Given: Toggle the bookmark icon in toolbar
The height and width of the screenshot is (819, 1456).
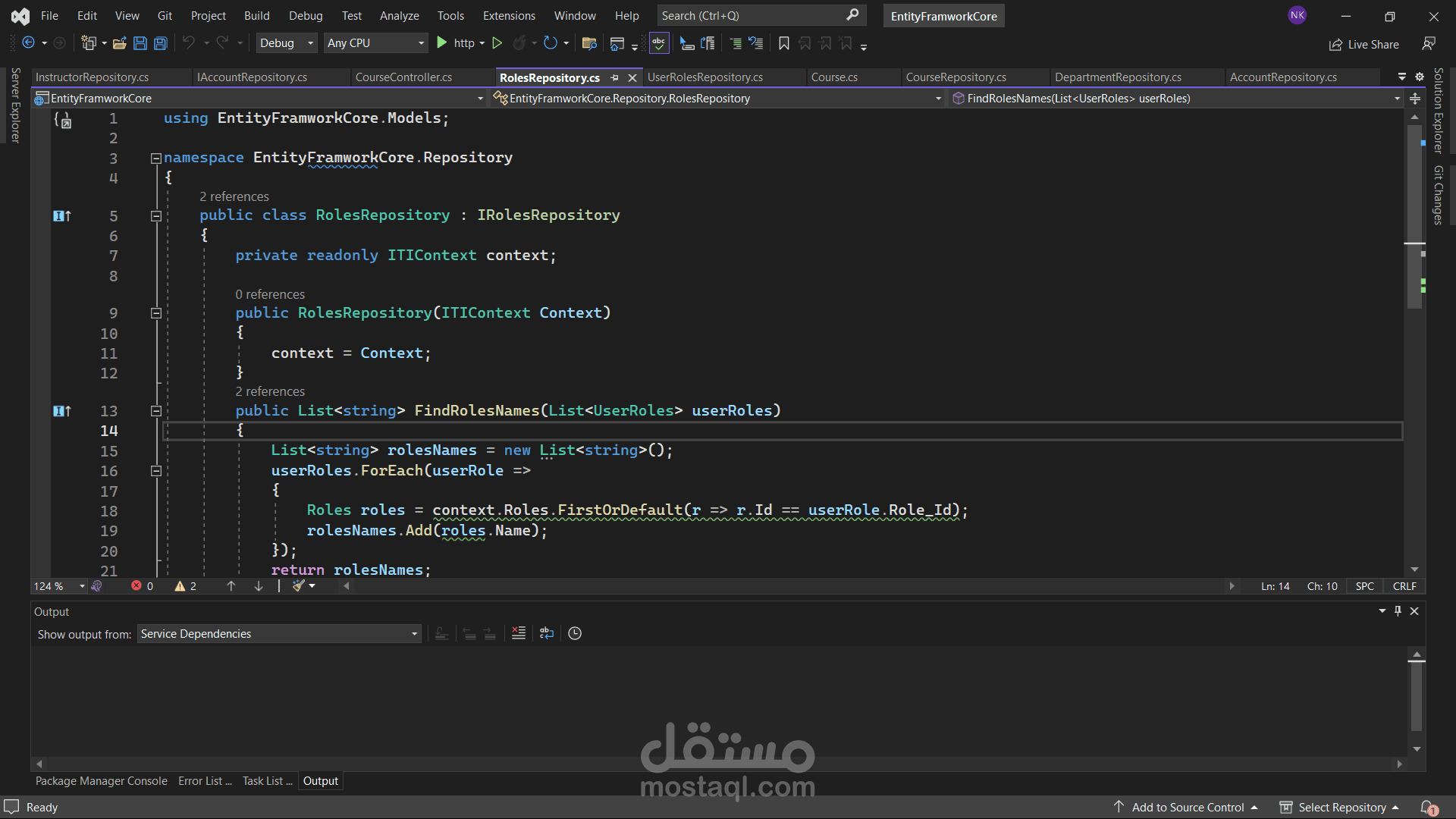Looking at the screenshot, I should (784, 43).
